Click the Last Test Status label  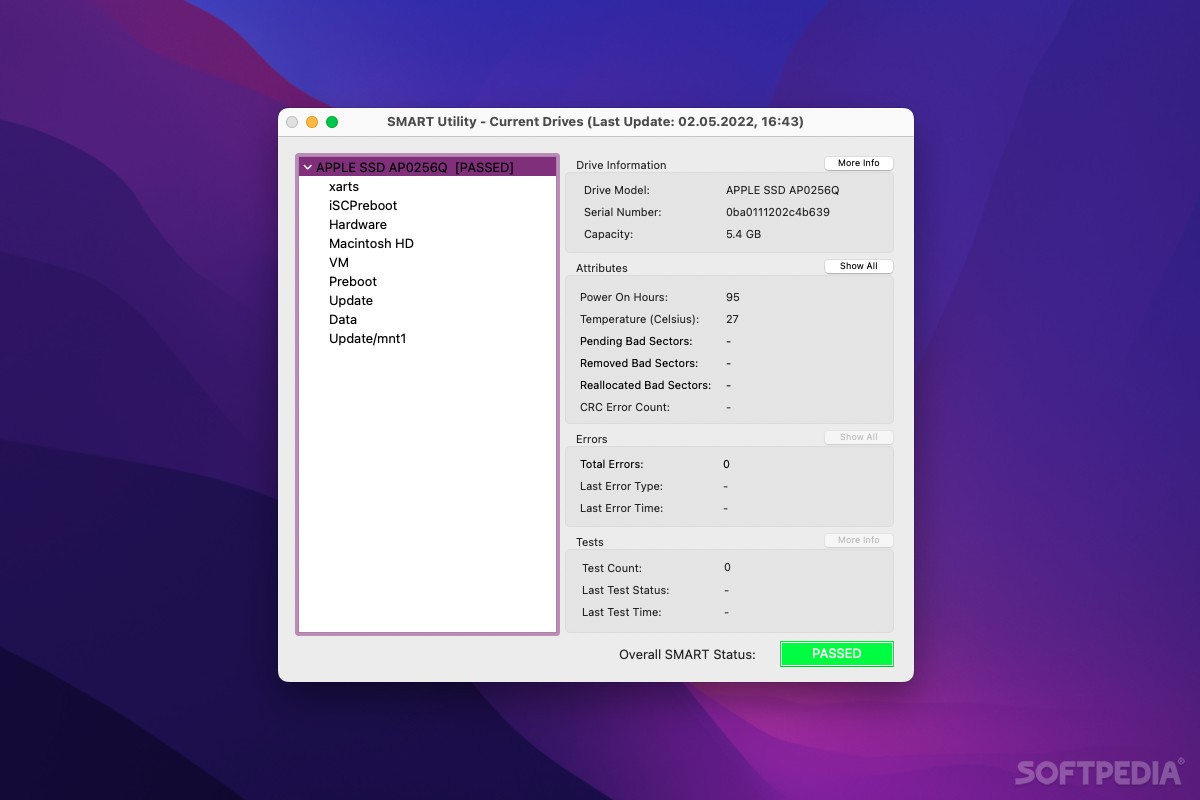pos(626,590)
